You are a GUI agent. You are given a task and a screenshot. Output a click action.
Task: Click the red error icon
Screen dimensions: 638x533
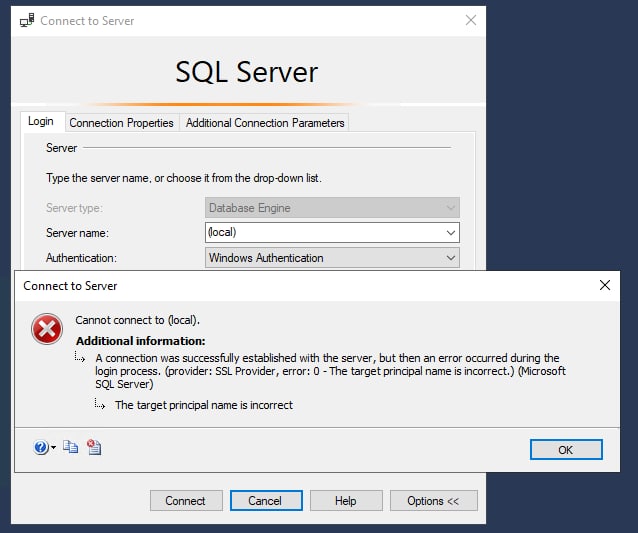coord(47,329)
